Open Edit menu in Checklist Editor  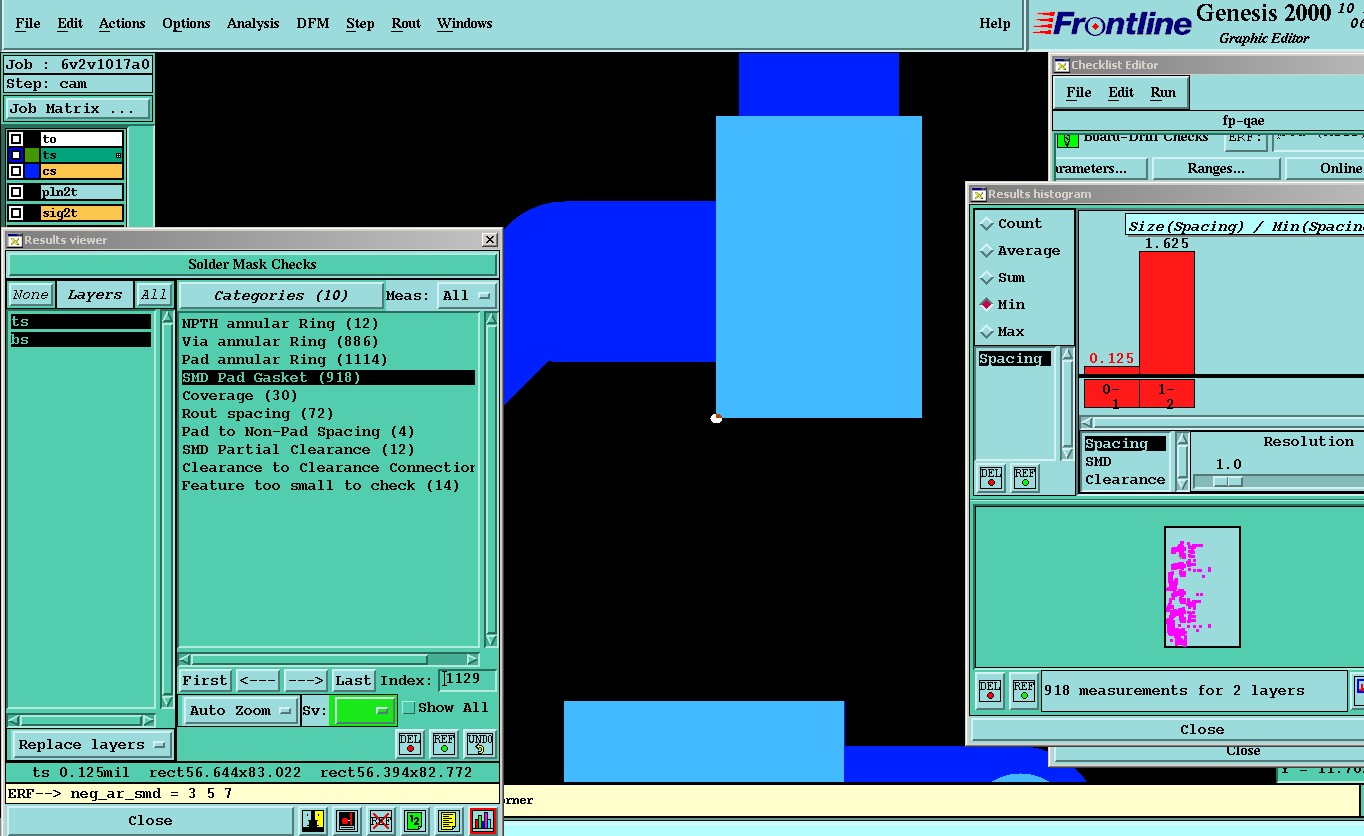coord(1121,92)
